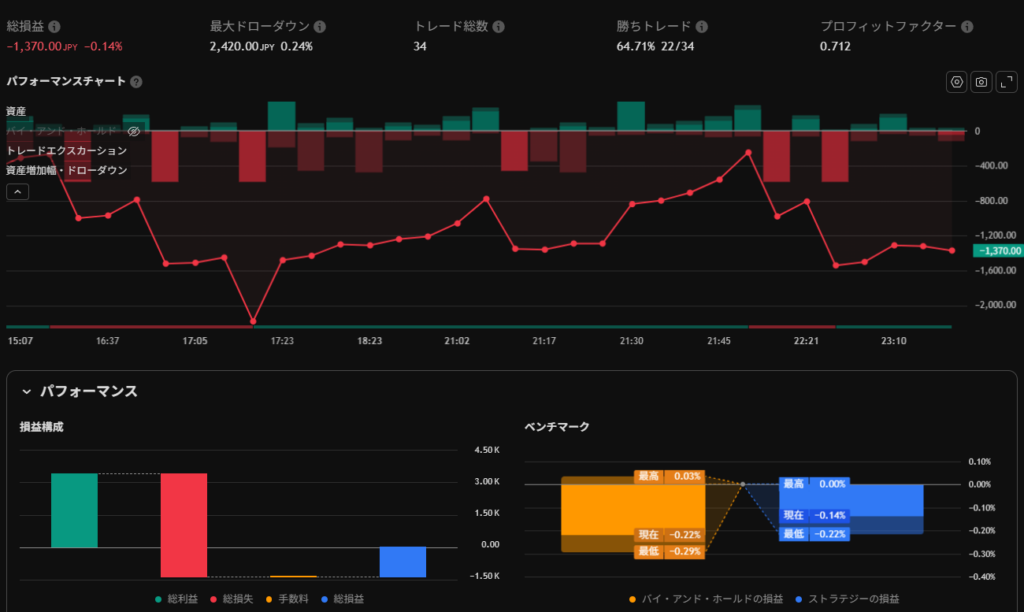Toggle トレードエクスカーション series in legend
Viewport: 1024px width, 612px height.
(66, 151)
